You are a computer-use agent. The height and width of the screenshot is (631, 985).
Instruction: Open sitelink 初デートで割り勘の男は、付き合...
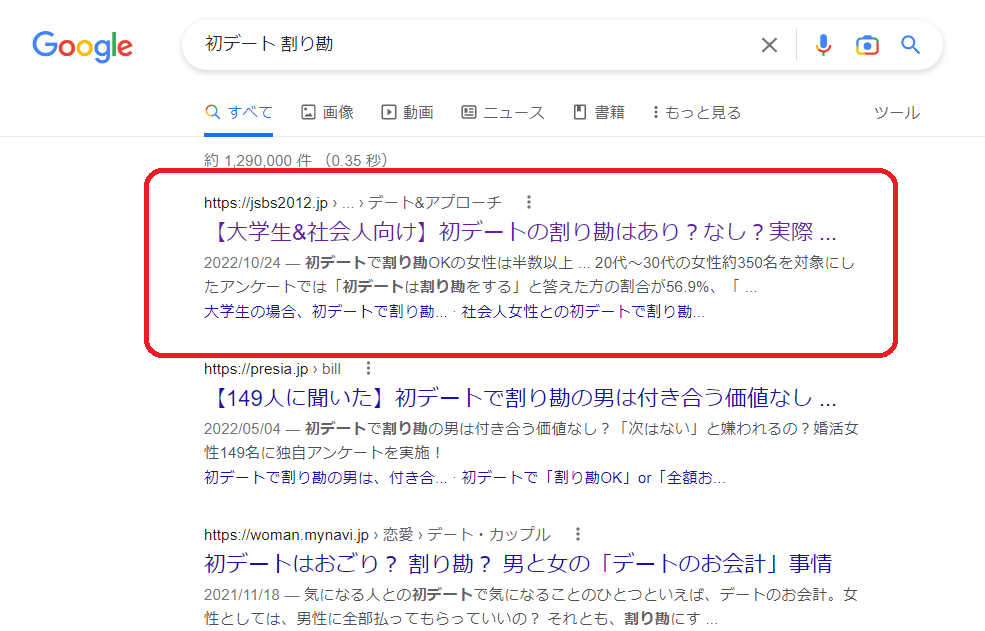coord(325,478)
